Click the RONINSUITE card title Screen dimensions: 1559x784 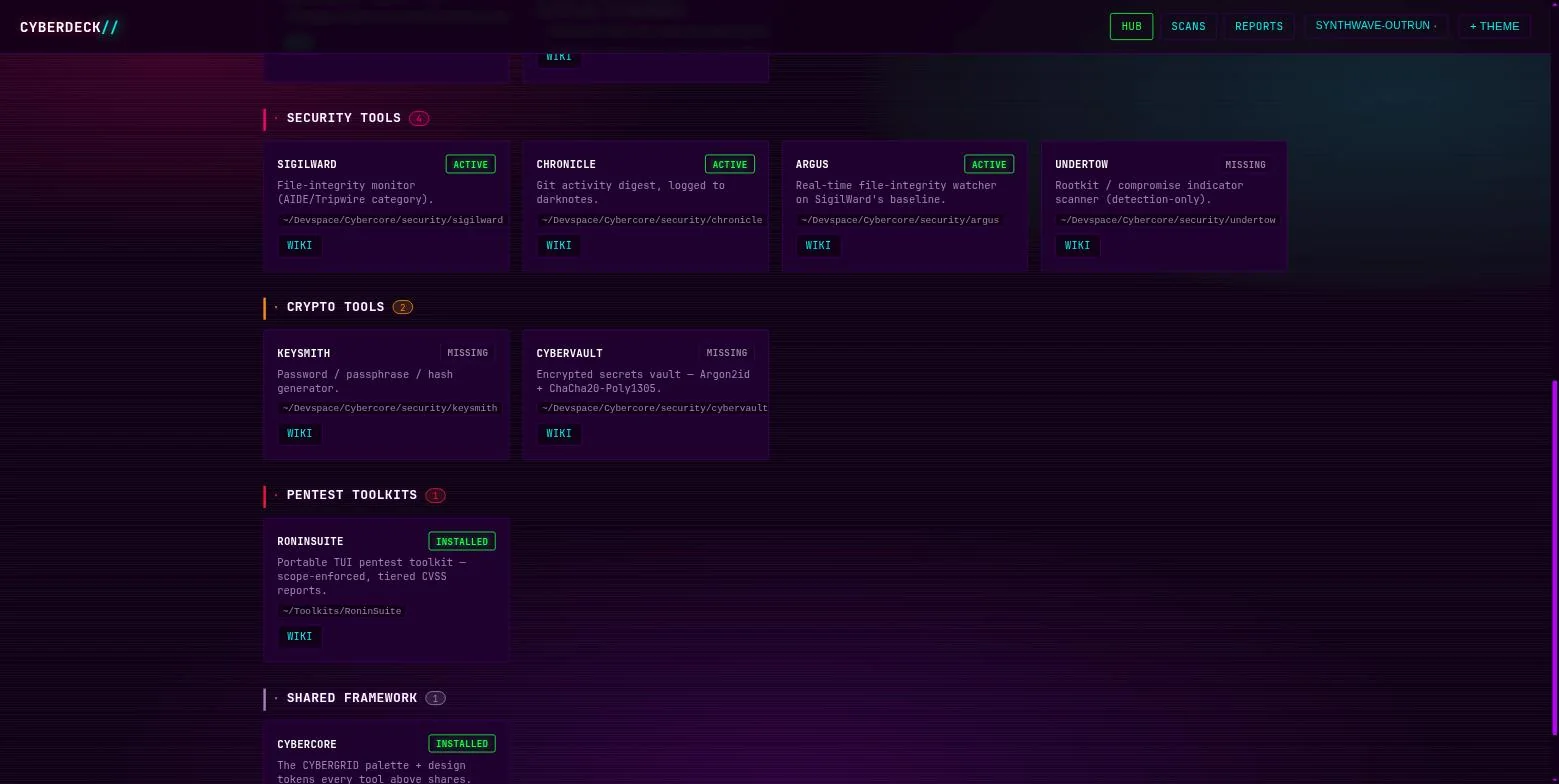[310, 542]
